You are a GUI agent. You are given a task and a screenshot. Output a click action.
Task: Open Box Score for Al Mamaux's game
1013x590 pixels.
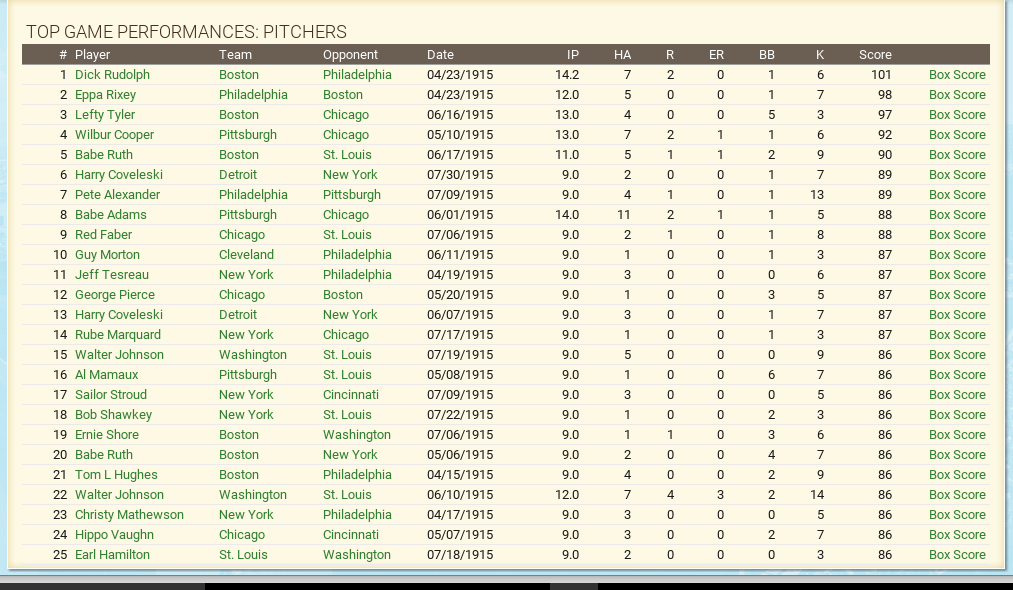pos(956,375)
